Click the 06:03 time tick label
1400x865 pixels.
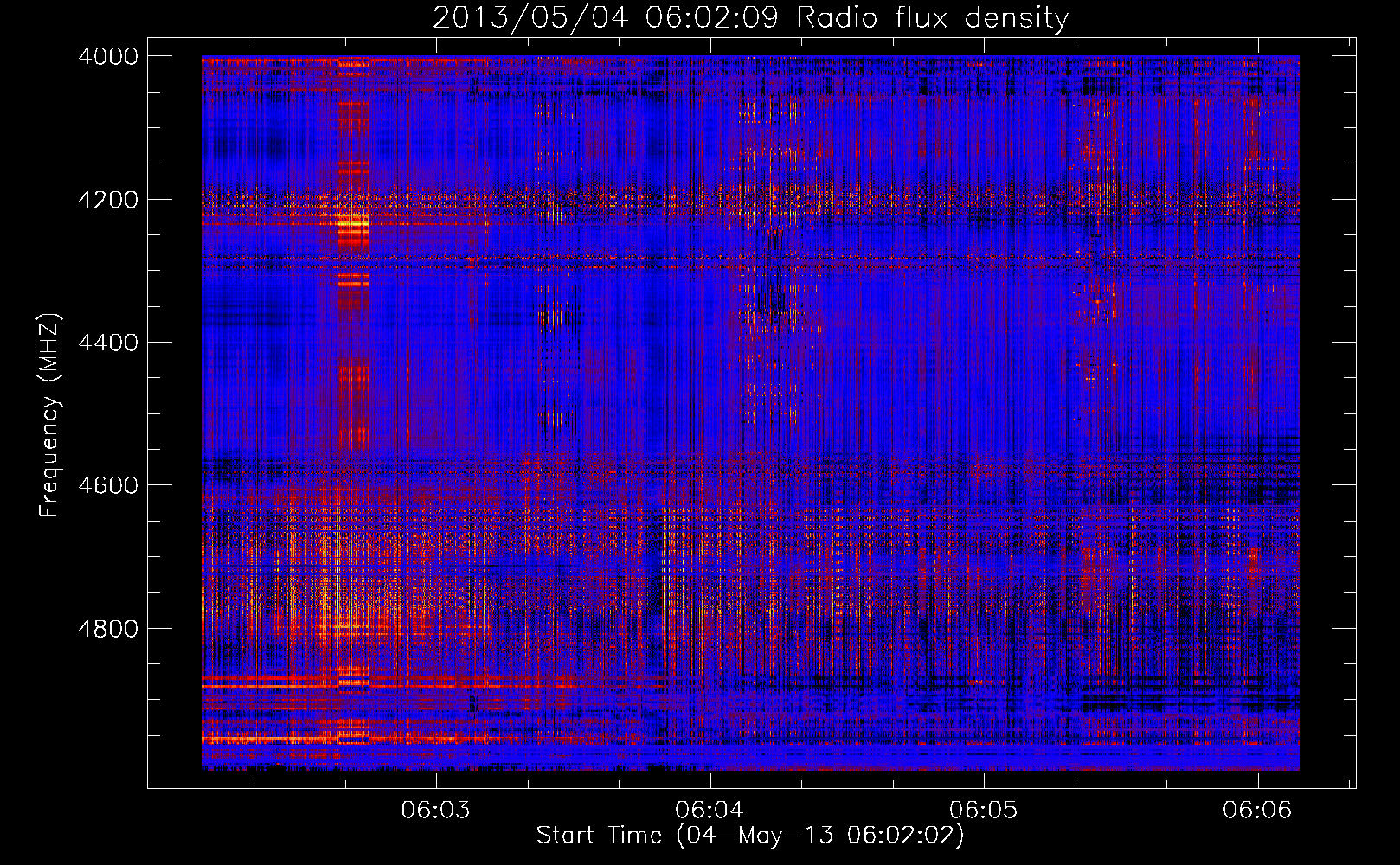point(436,810)
